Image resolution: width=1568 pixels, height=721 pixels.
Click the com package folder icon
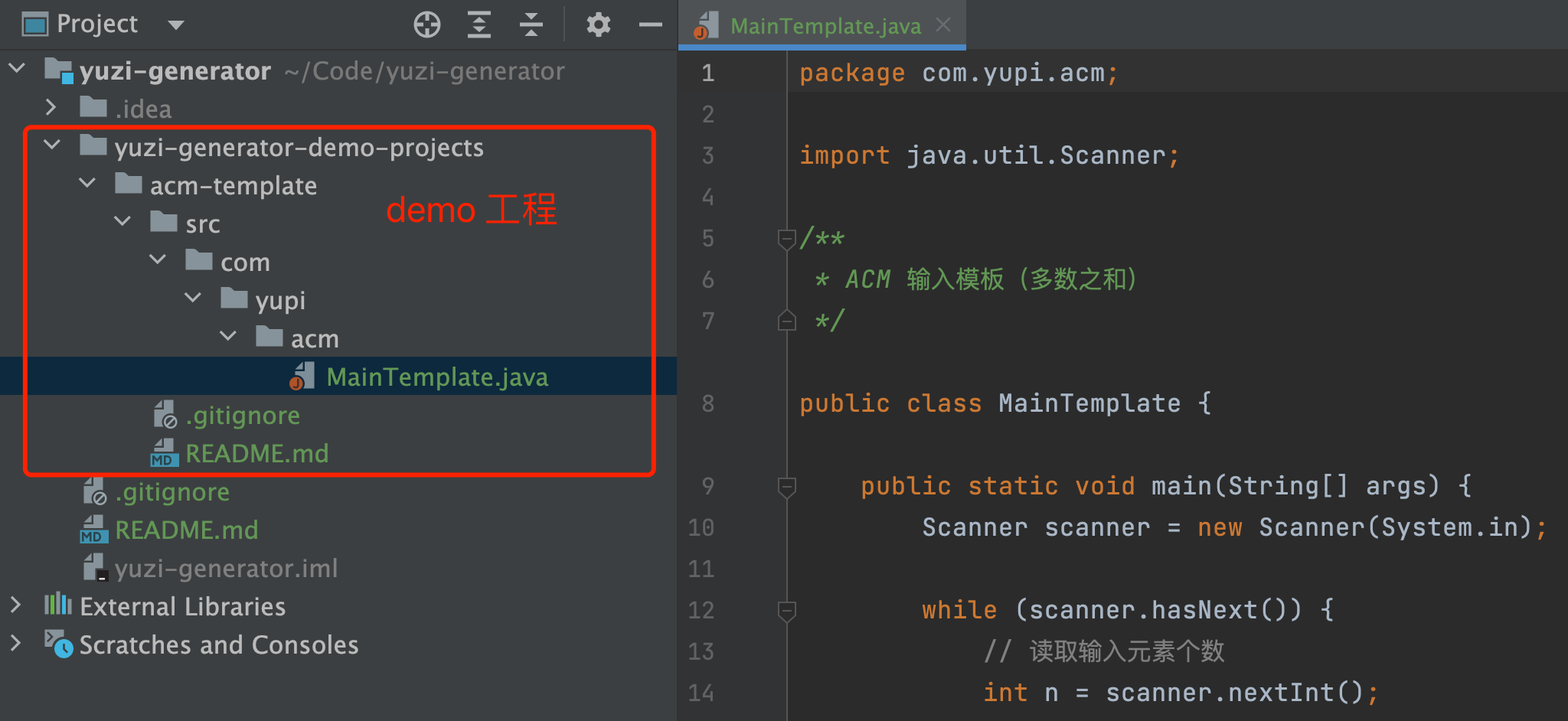(x=199, y=259)
